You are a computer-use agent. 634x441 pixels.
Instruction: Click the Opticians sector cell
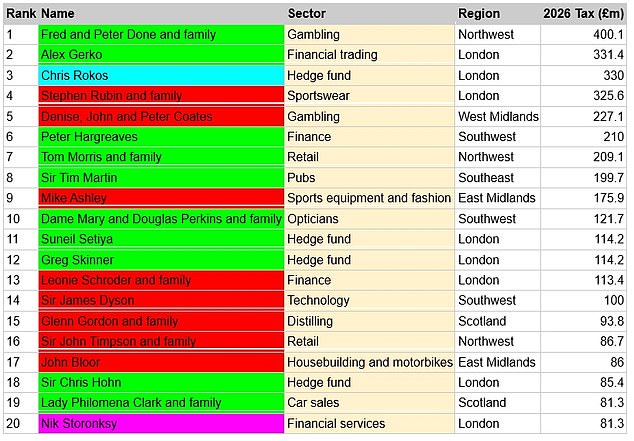pyautogui.click(x=368, y=219)
